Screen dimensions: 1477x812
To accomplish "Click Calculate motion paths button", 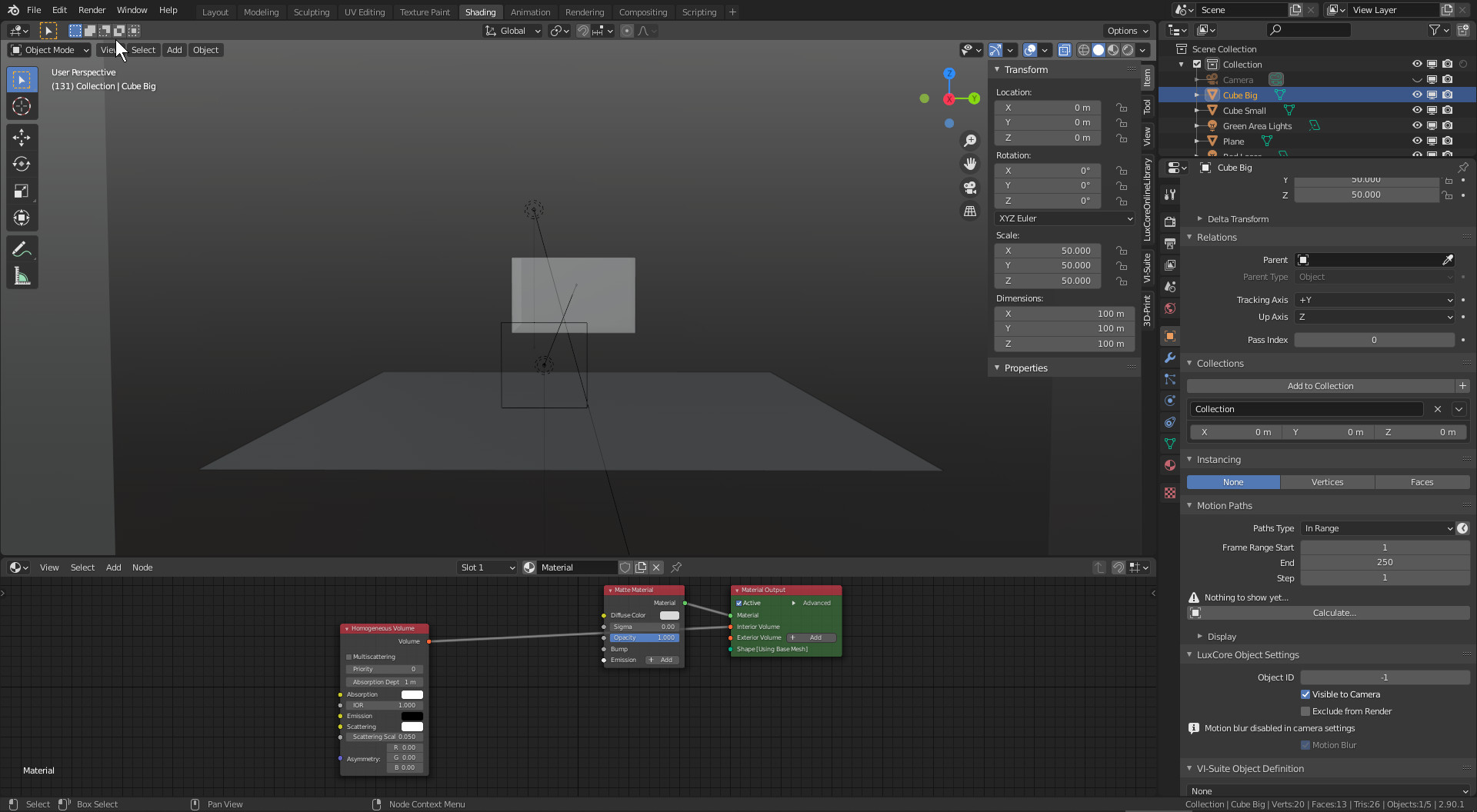I will (x=1334, y=613).
